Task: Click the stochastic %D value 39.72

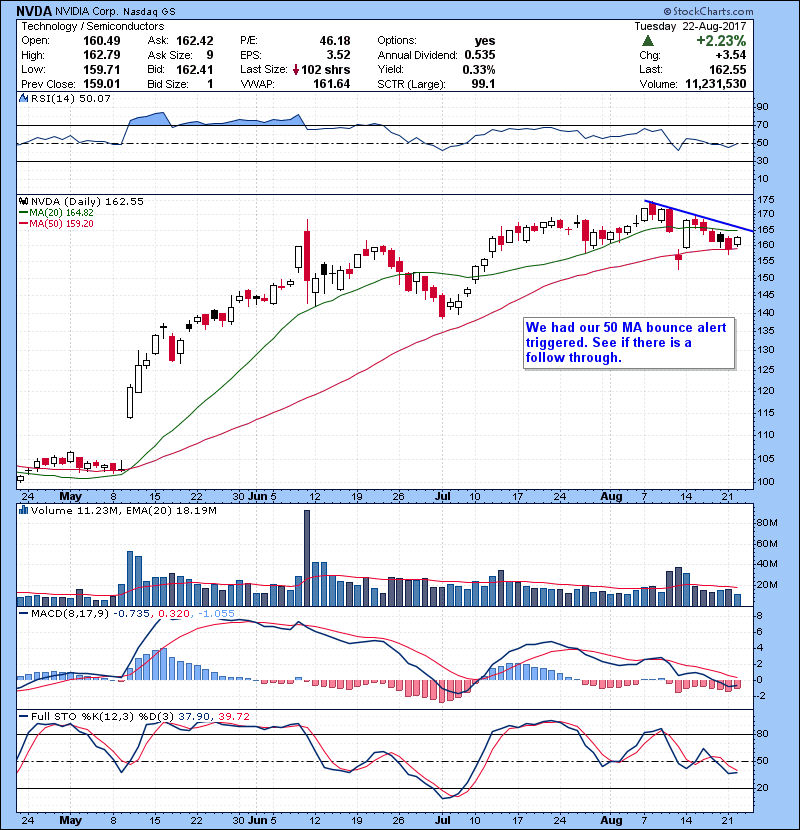Action: 233,717
